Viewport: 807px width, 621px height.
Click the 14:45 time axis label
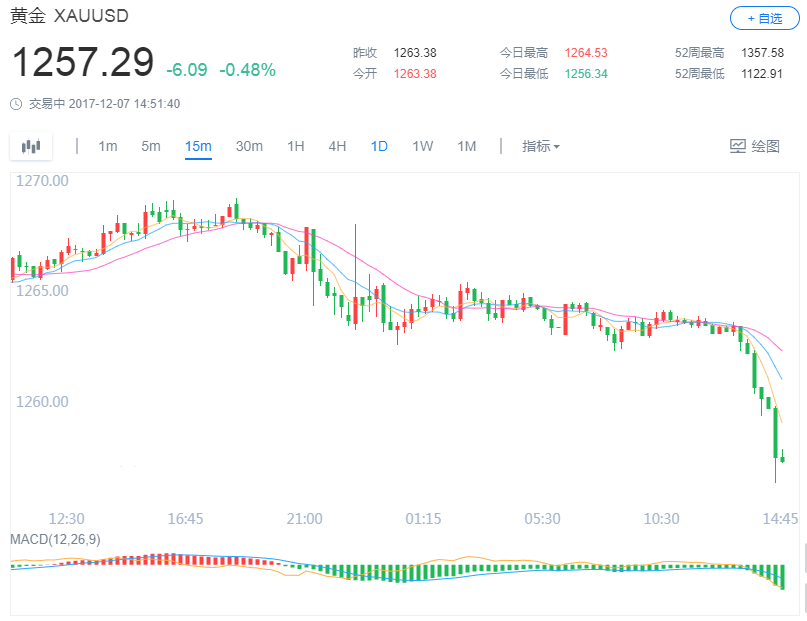(x=778, y=519)
